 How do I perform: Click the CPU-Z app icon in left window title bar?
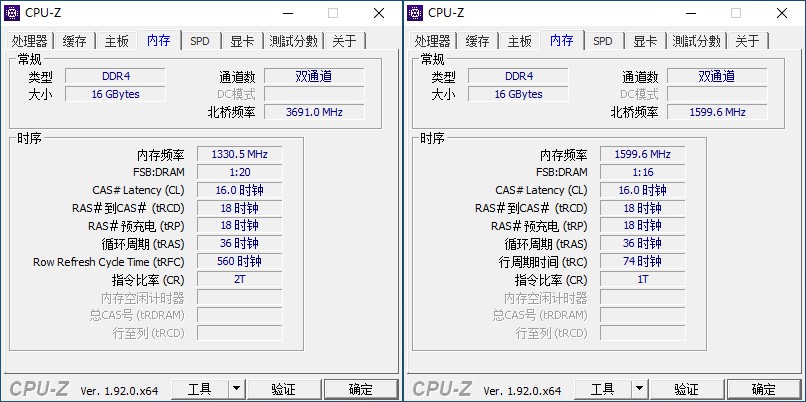point(12,13)
